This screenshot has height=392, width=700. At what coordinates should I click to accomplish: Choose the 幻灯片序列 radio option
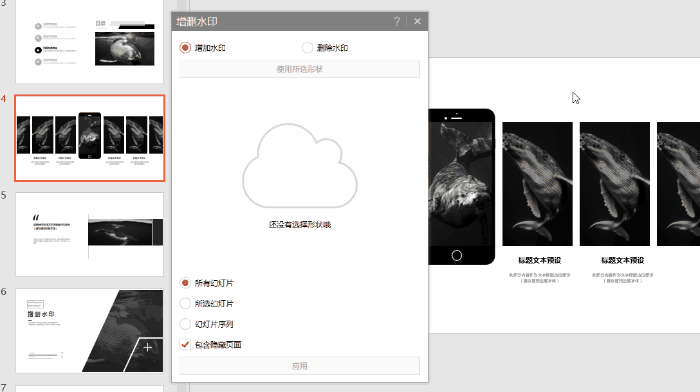[x=185, y=324]
